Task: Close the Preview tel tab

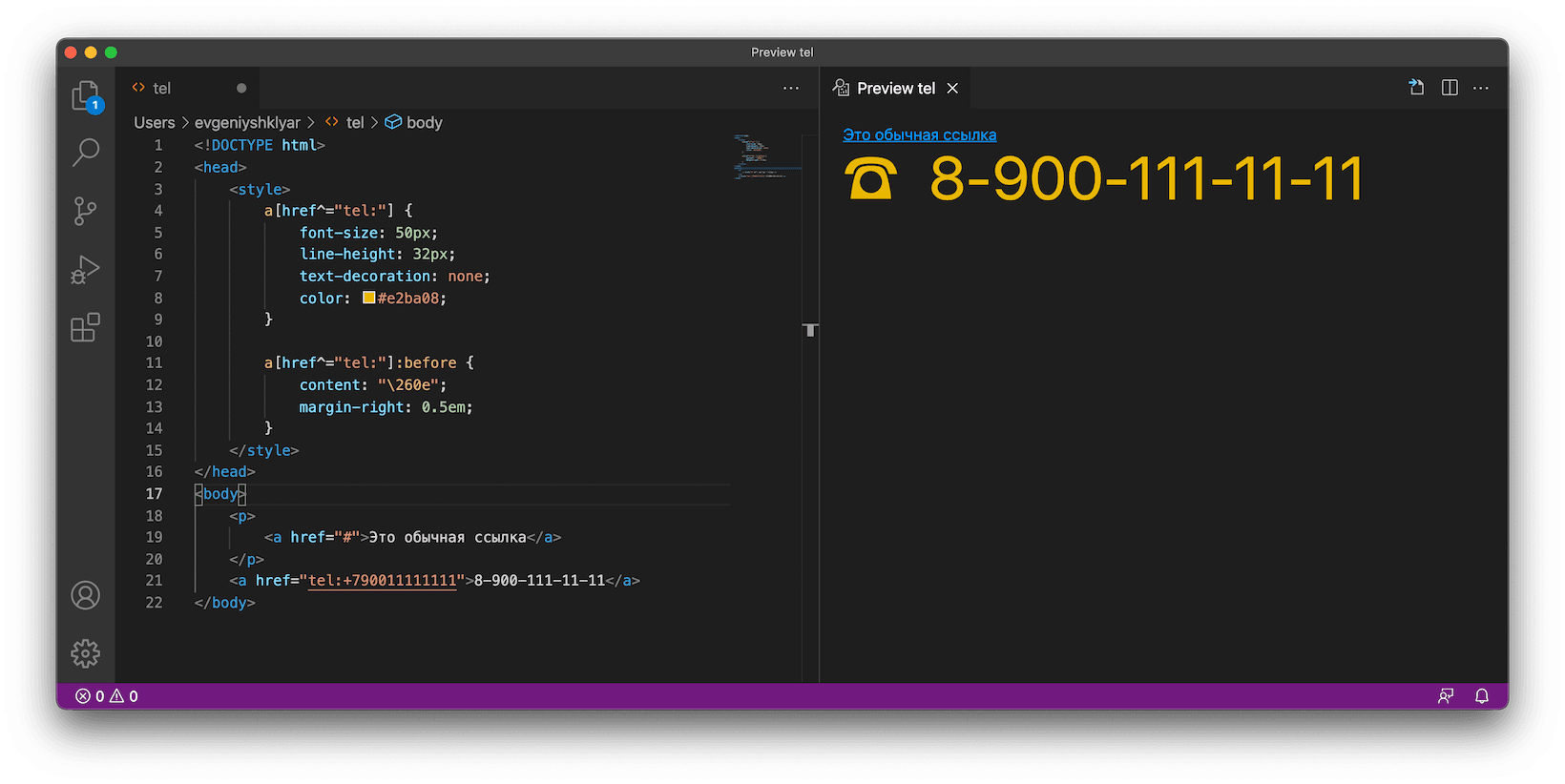Action: click(952, 88)
